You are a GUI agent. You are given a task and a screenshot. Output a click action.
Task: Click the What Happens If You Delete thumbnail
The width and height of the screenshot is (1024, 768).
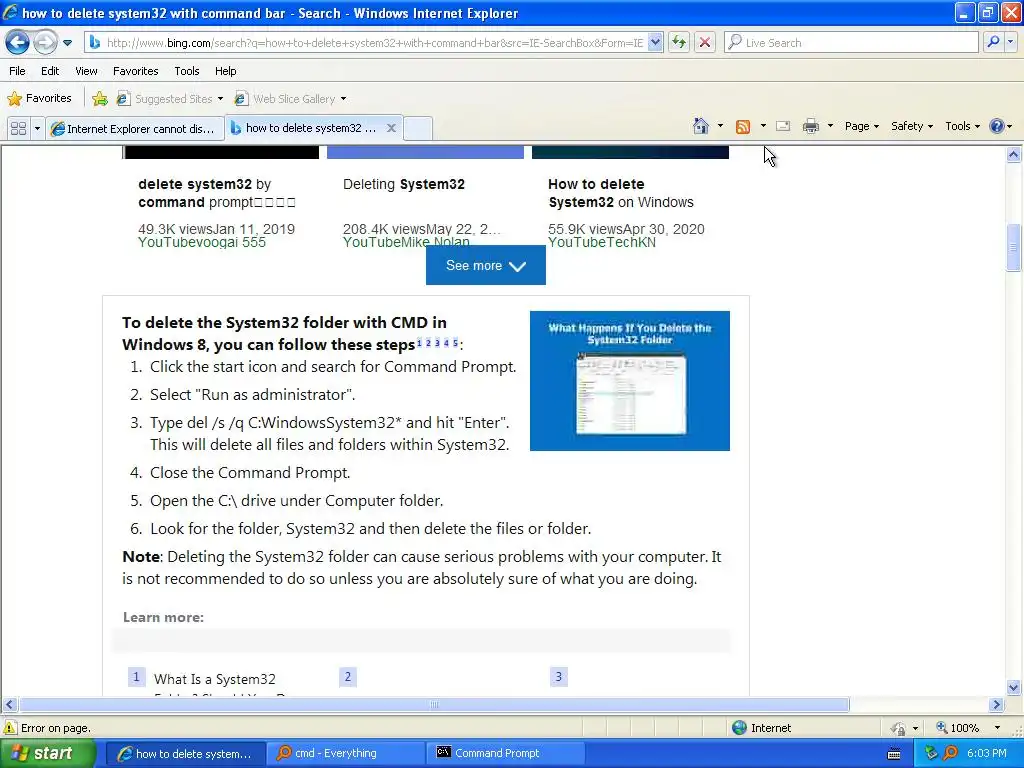point(630,381)
